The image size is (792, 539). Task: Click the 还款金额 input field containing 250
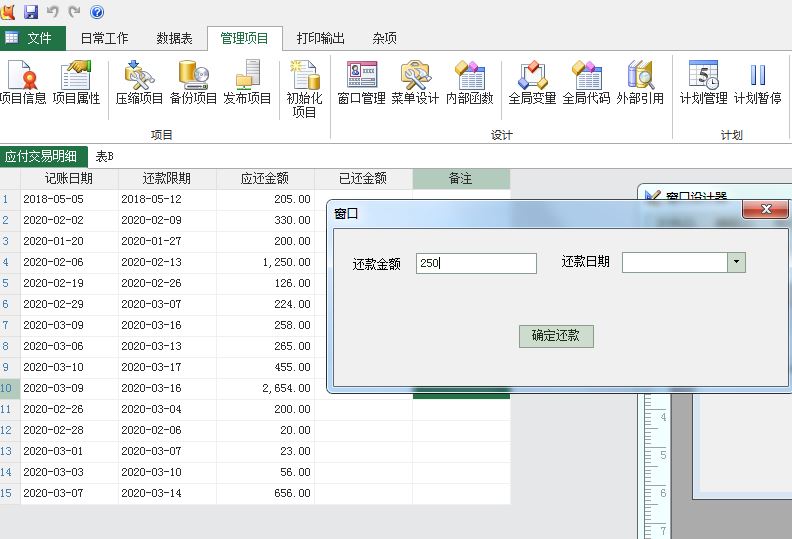pyautogui.click(x=476, y=263)
